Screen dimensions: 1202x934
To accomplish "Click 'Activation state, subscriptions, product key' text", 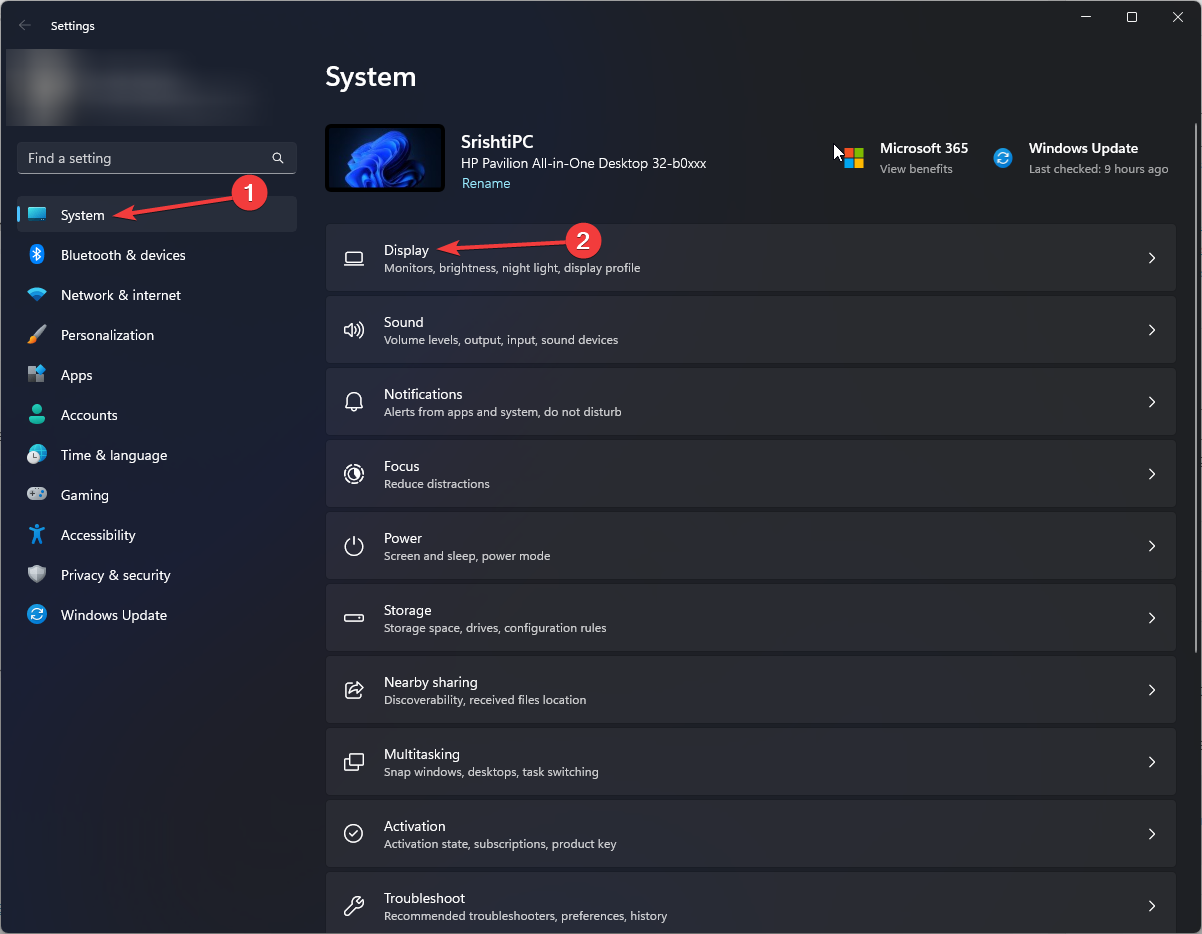I will pyautogui.click(x=500, y=844).
